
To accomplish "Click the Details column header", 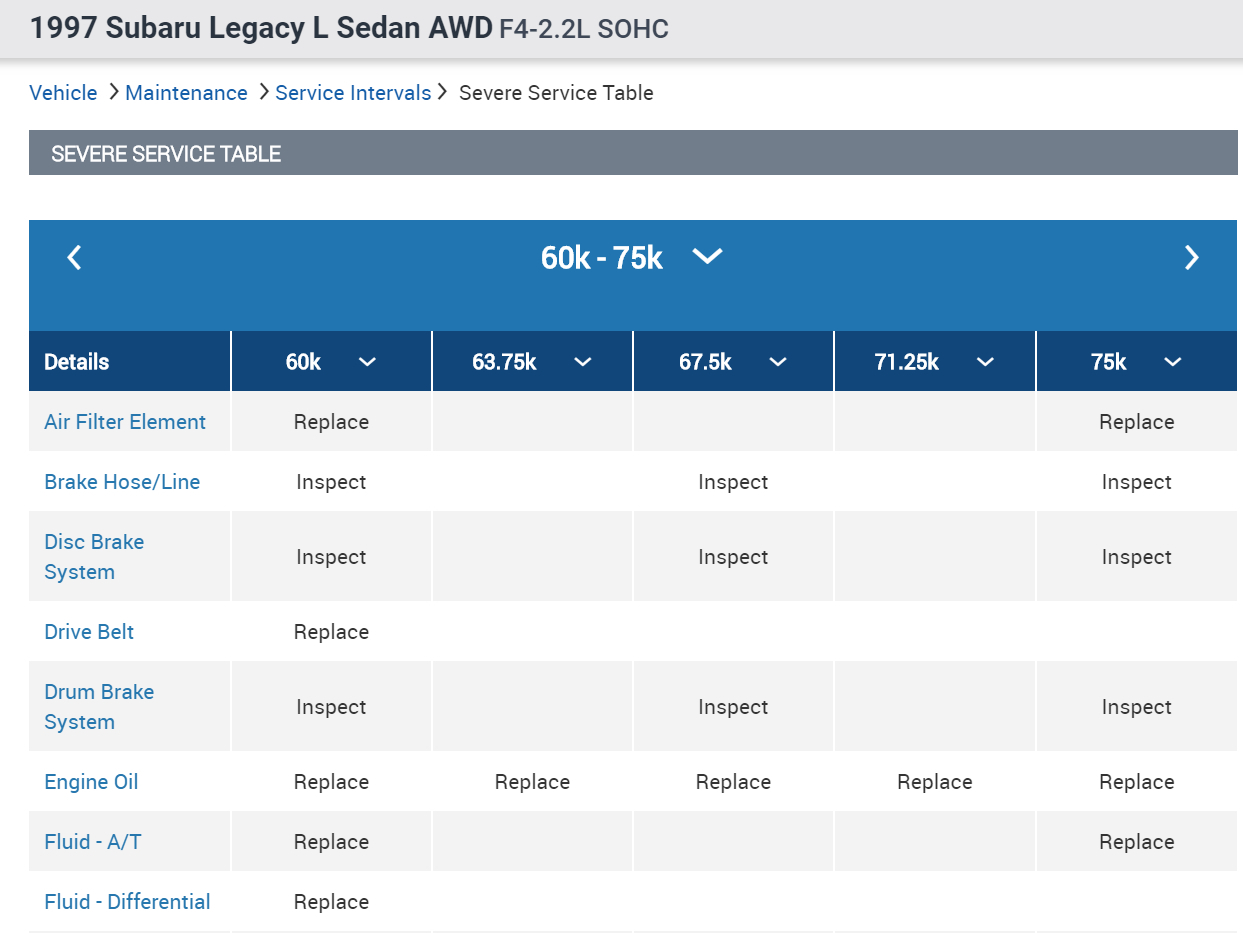I will click(77, 362).
